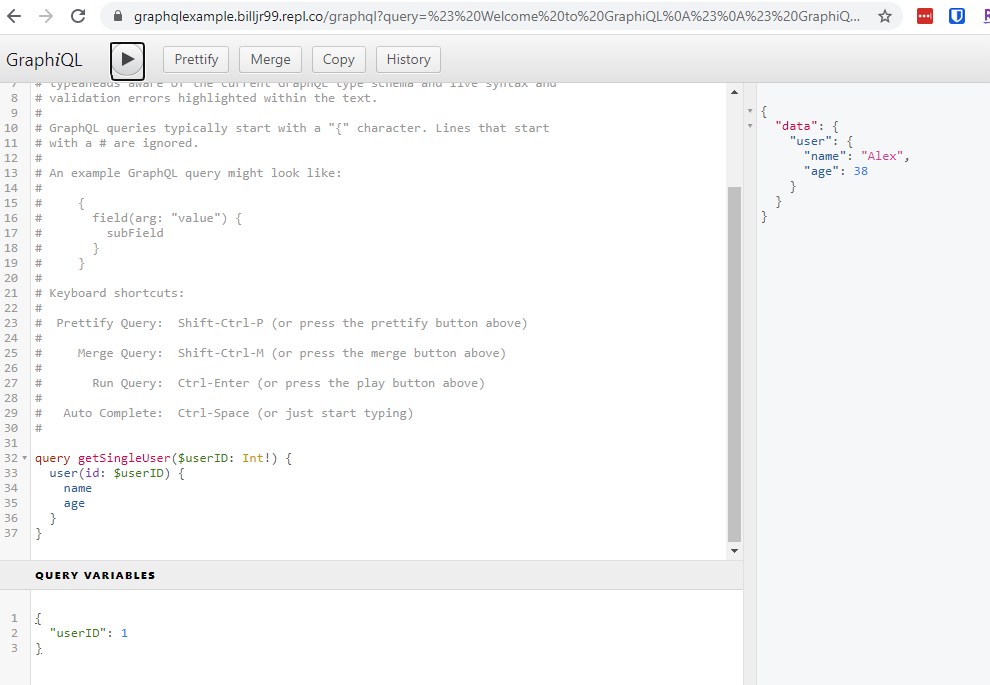Copy the query using Copy button
This screenshot has width=990, height=685.
pyautogui.click(x=339, y=60)
